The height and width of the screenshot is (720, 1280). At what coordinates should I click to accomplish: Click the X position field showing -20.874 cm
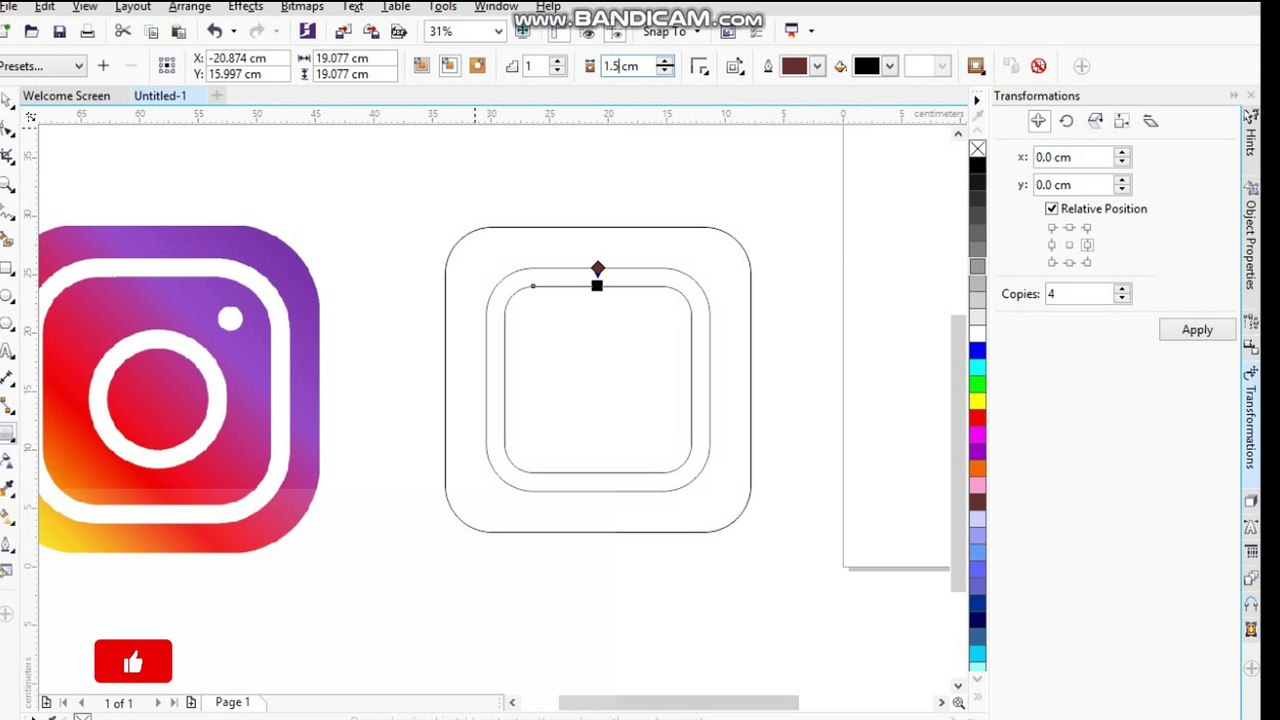tap(248, 58)
